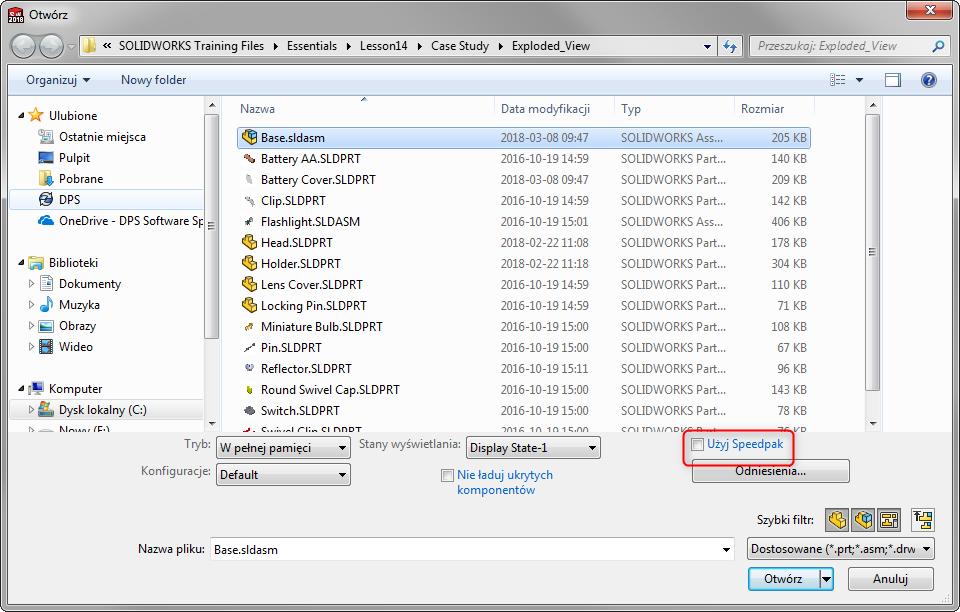960x612 pixels.
Task: Refresh the Exploded_View folder
Action: (730, 46)
